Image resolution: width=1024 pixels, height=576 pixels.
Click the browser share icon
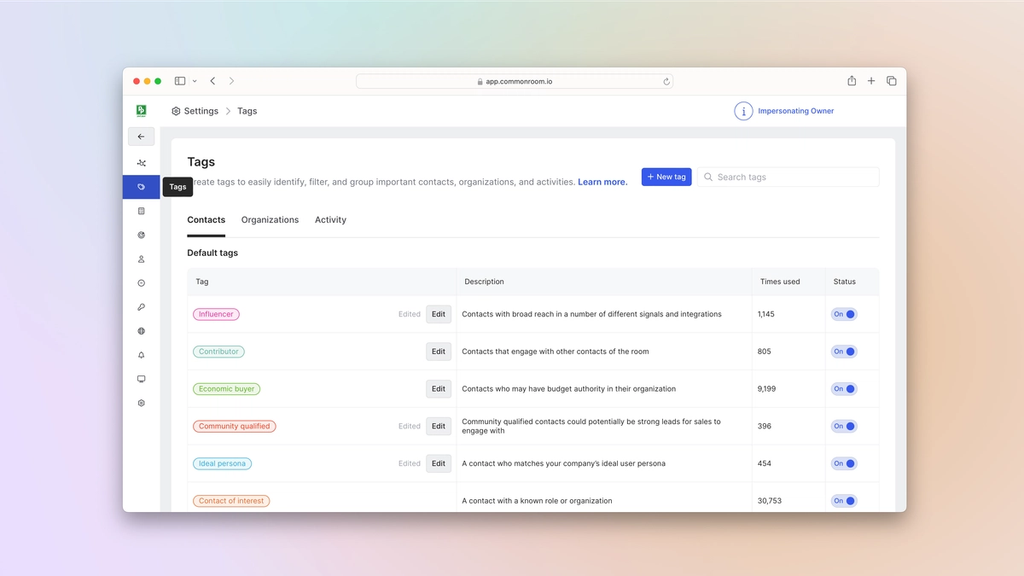(x=852, y=81)
